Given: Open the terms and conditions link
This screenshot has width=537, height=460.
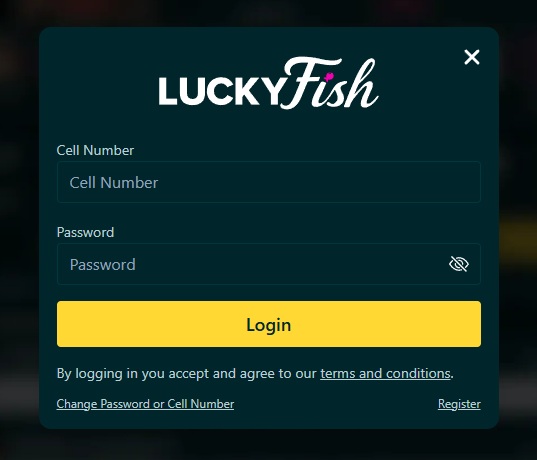Looking at the screenshot, I should (x=385, y=373).
